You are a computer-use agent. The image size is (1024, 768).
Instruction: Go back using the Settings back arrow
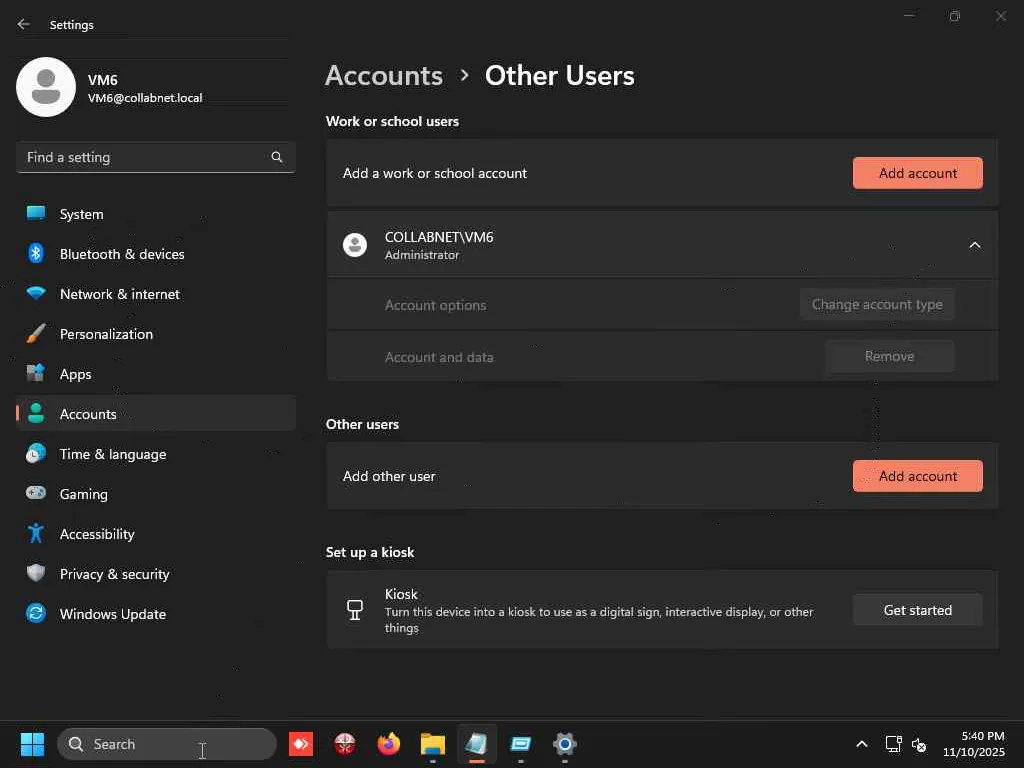24,24
